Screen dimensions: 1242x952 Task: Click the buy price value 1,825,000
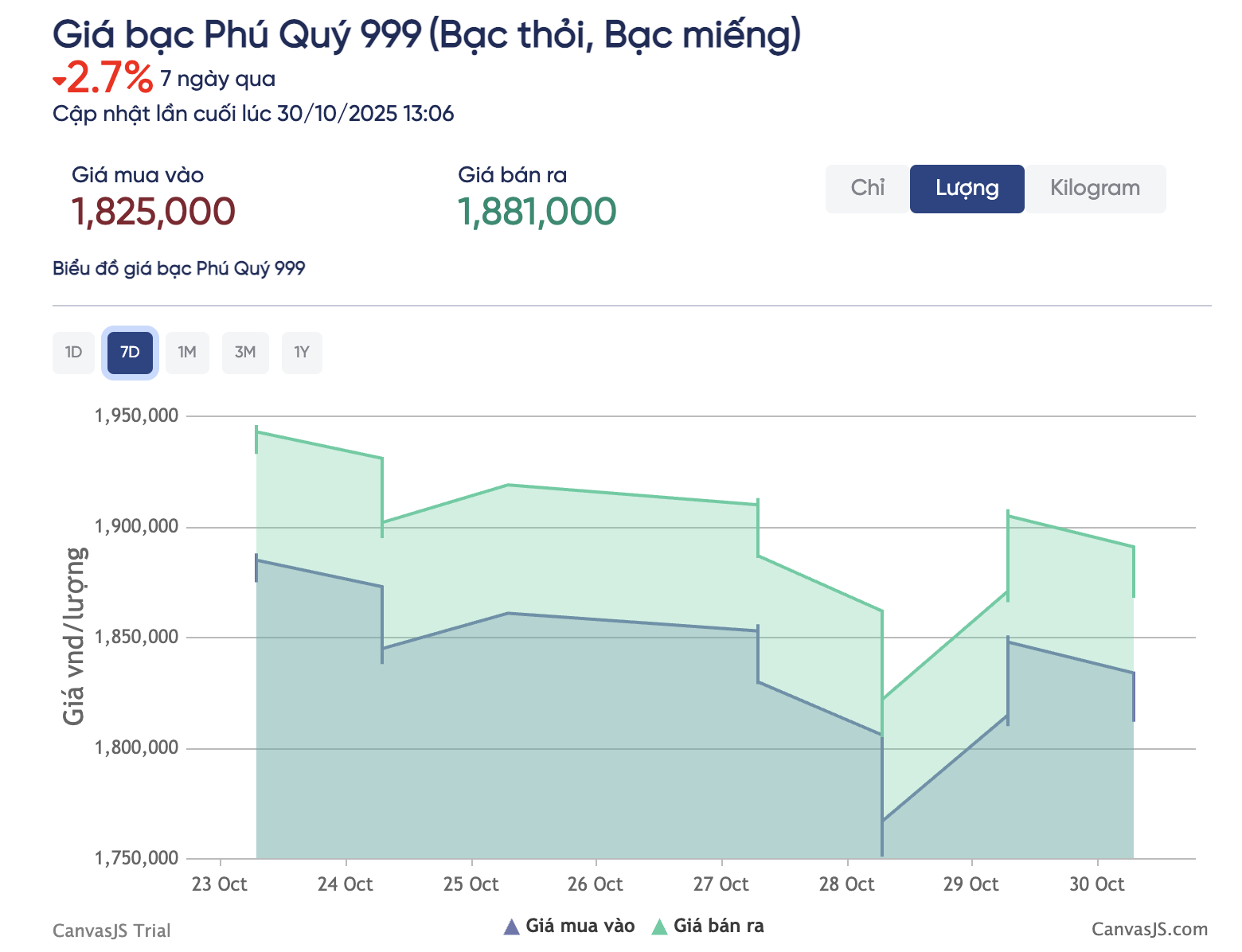pos(153,211)
